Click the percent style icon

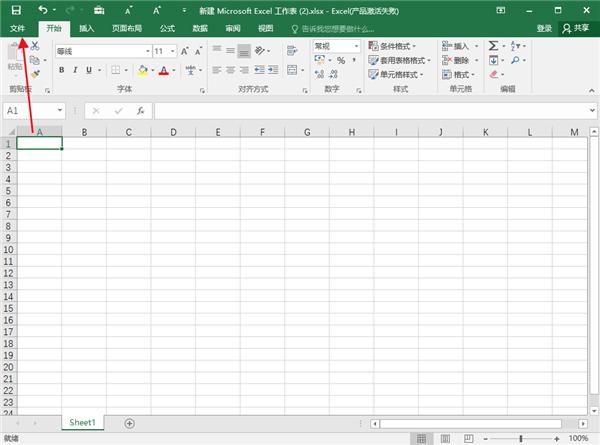pyautogui.click(x=340, y=61)
